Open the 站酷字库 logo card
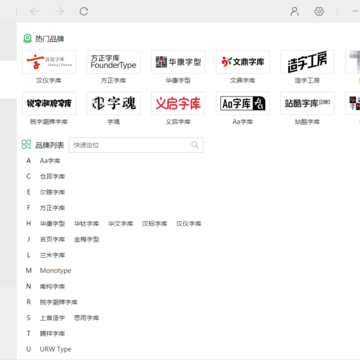 [307, 103]
